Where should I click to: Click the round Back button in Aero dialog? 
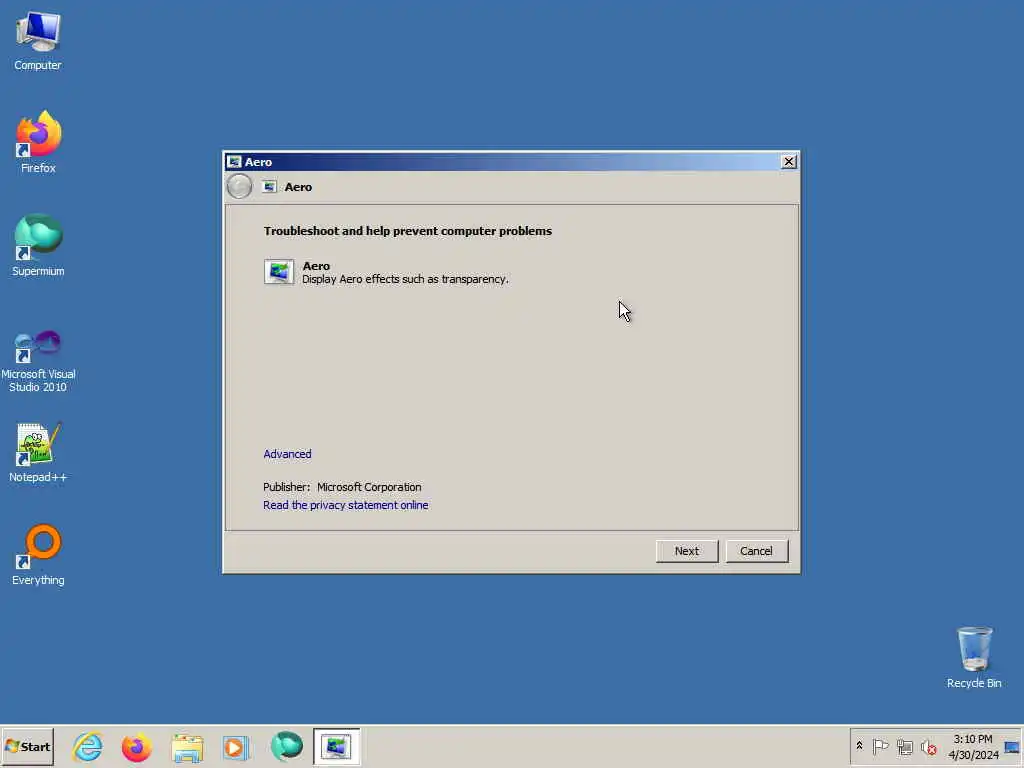[x=240, y=187]
